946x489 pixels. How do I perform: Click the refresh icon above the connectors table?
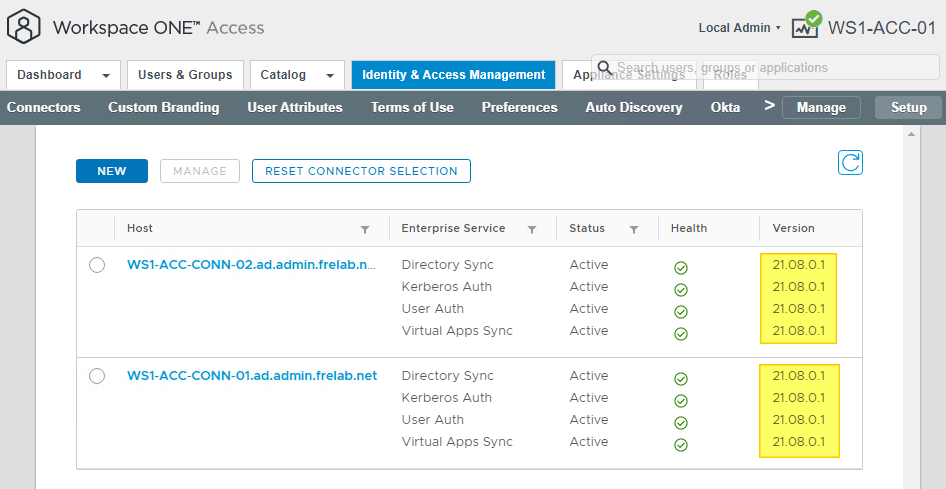(850, 163)
